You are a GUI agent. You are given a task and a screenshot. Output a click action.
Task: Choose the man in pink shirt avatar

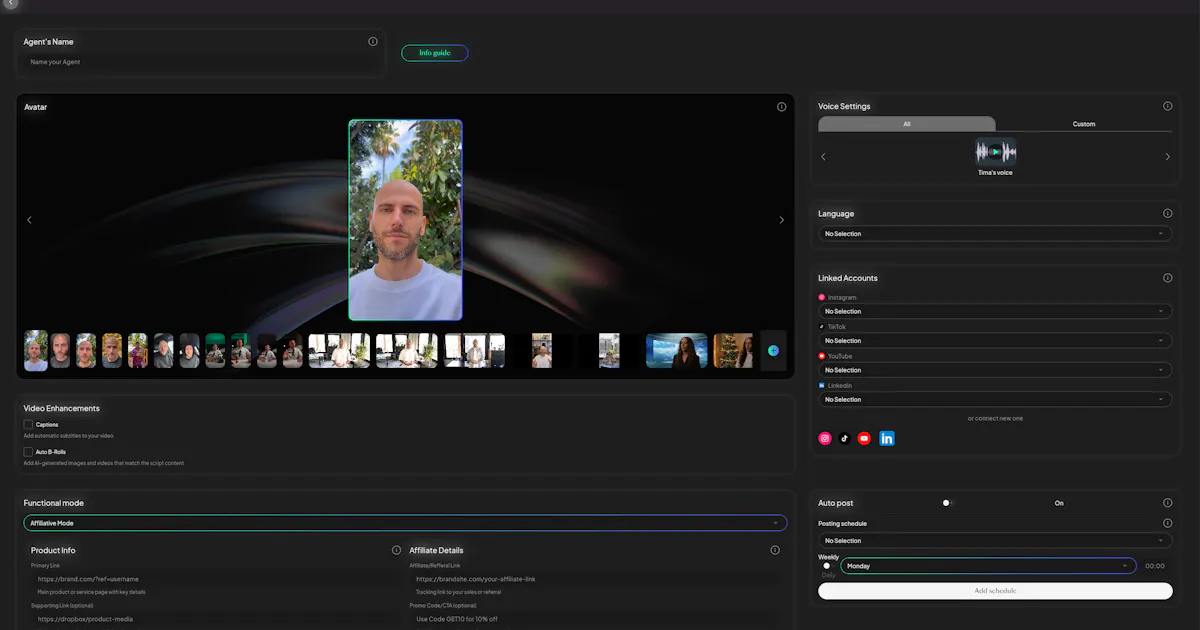pyautogui.click(x=138, y=351)
